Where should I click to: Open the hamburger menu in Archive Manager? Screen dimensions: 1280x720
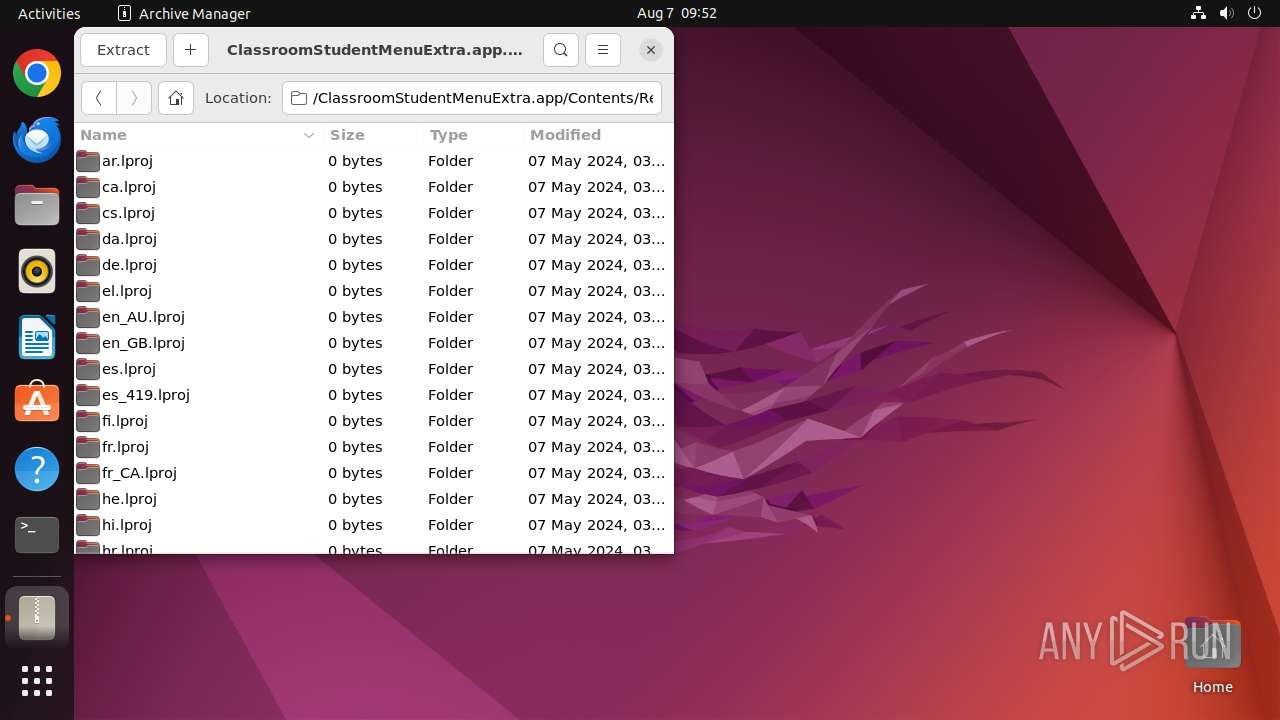(x=603, y=50)
